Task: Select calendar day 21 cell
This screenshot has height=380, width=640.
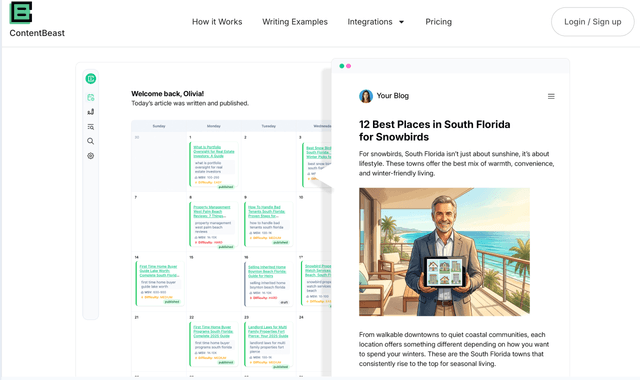Action: click(159, 342)
